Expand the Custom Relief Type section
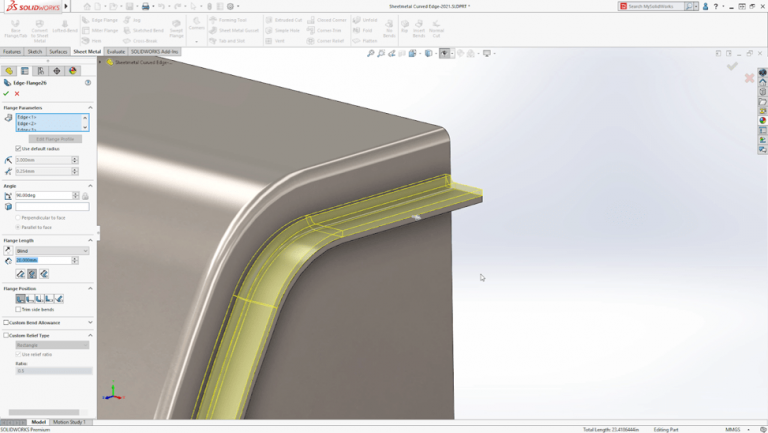This screenshot has width=768, height=433. click(x=90, y=335)
